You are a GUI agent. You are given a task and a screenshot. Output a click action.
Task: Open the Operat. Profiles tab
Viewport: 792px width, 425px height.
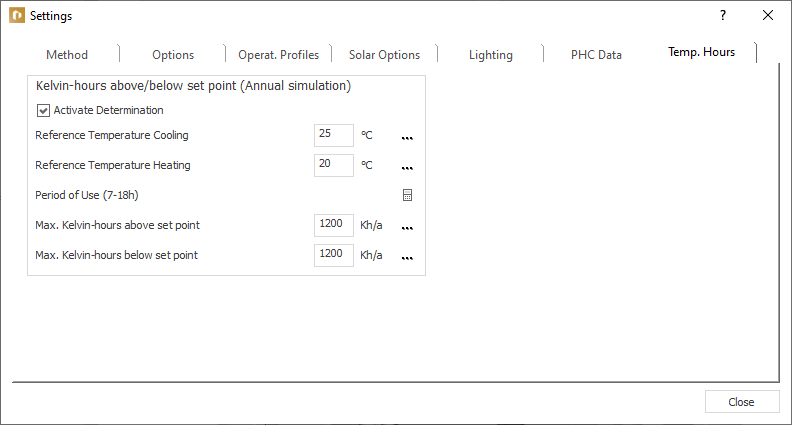coord(278,55)
